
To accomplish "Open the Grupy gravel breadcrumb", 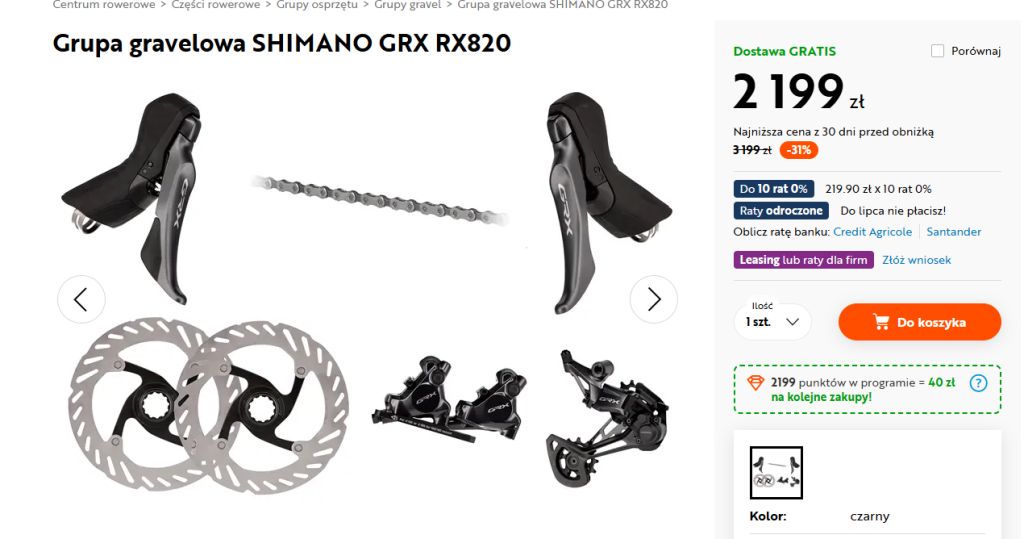I will pos(408,5).
